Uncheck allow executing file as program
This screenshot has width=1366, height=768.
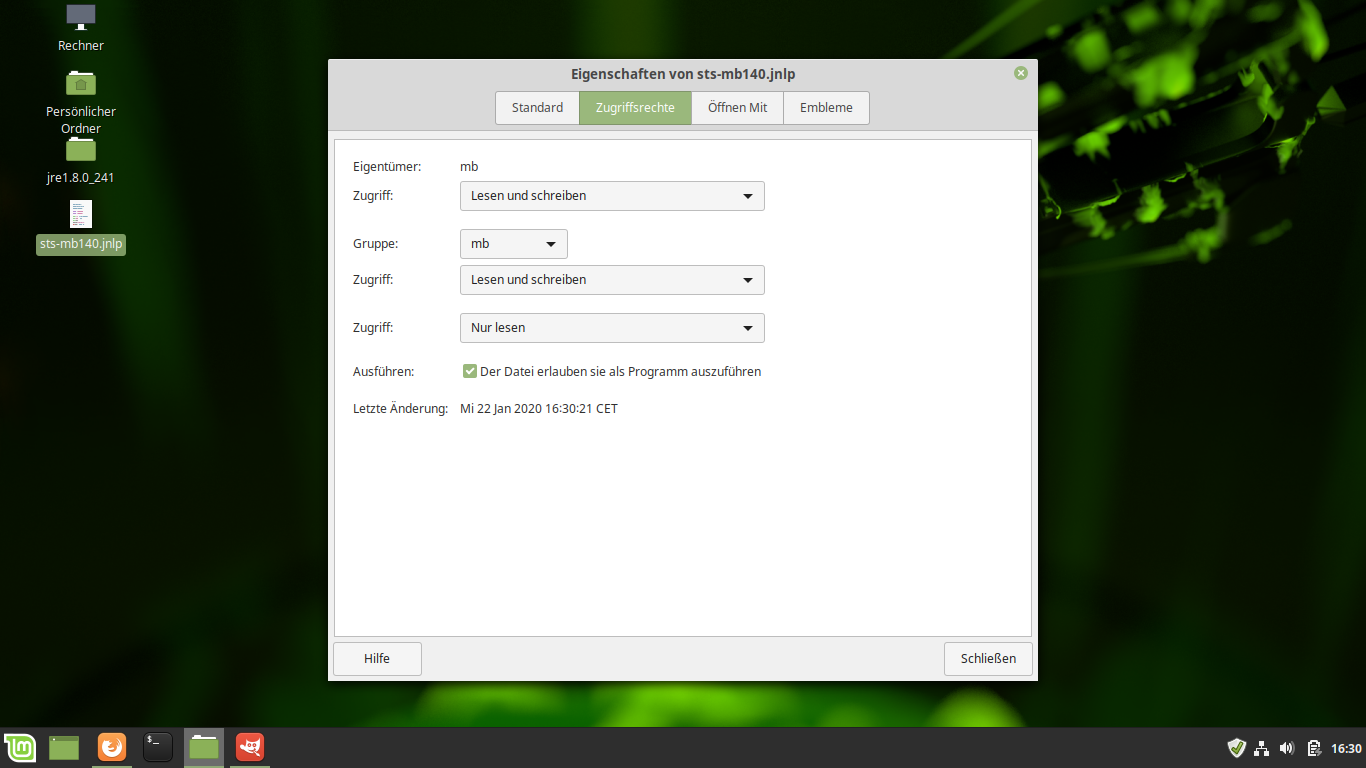[469, 372]
